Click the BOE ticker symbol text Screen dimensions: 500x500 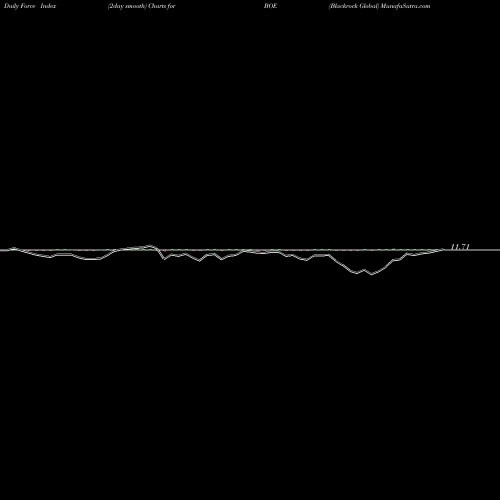[270, 6]
